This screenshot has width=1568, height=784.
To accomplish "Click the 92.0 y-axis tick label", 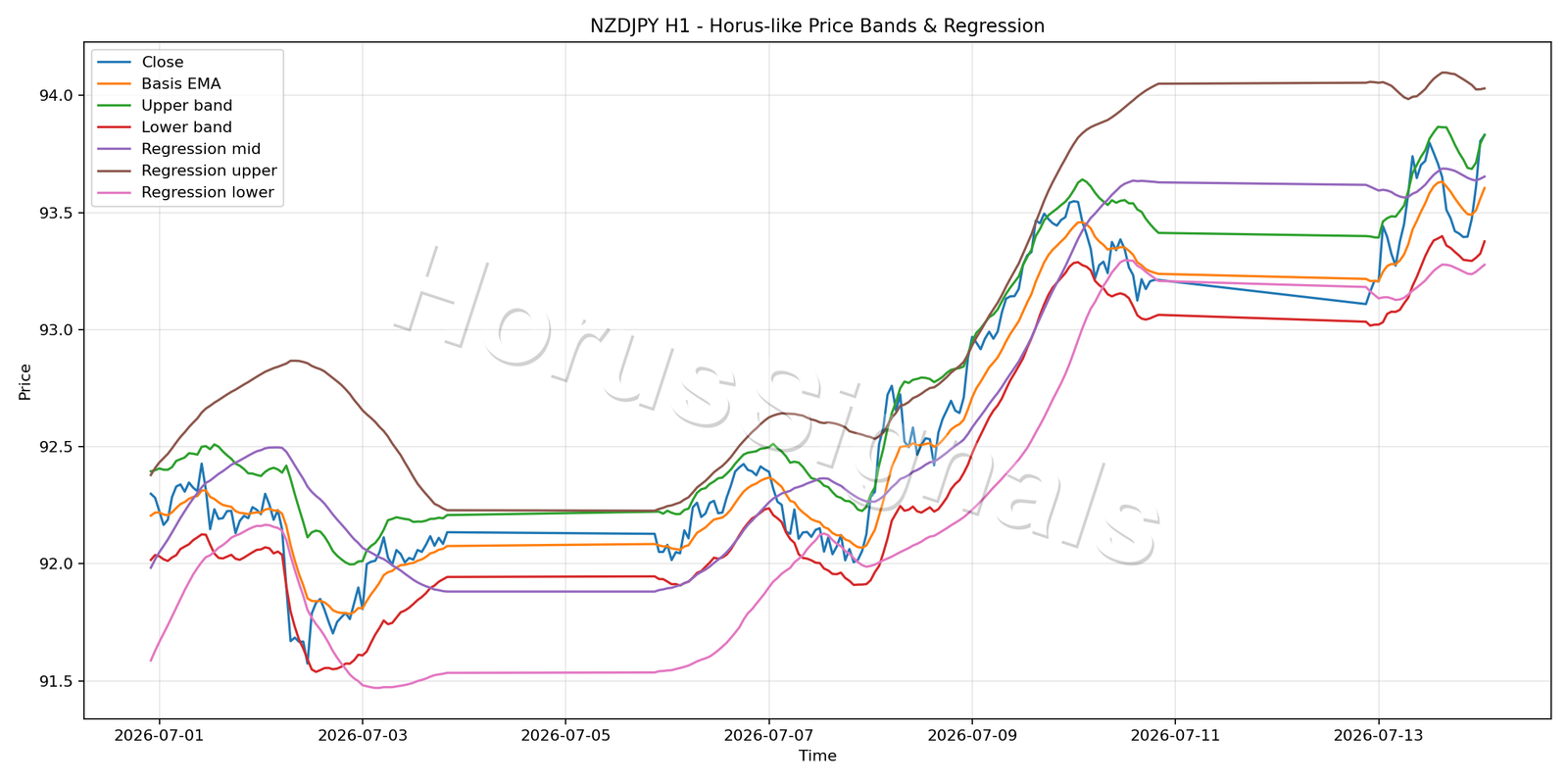I will 57,564.
